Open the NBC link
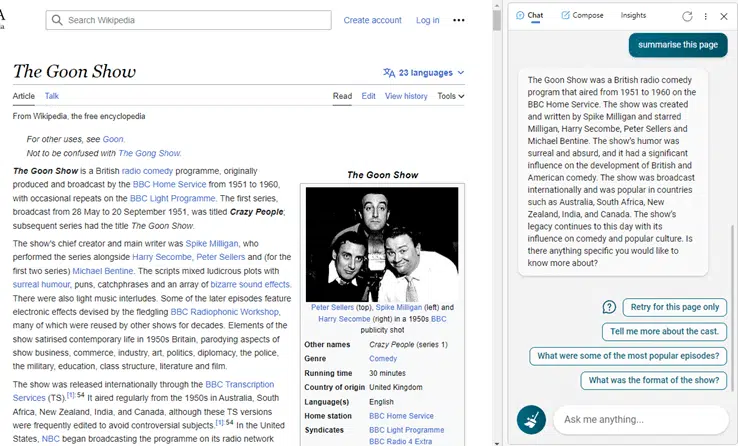 coord(50,439)
